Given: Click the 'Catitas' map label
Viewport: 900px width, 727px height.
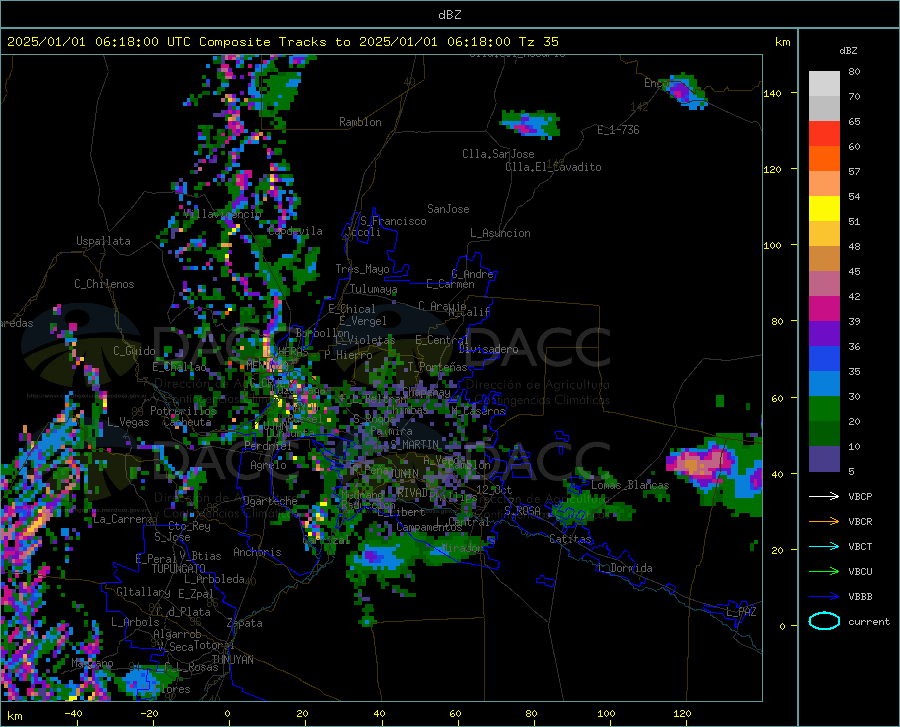Looking at the screenshot, I should tap(570, 539).
